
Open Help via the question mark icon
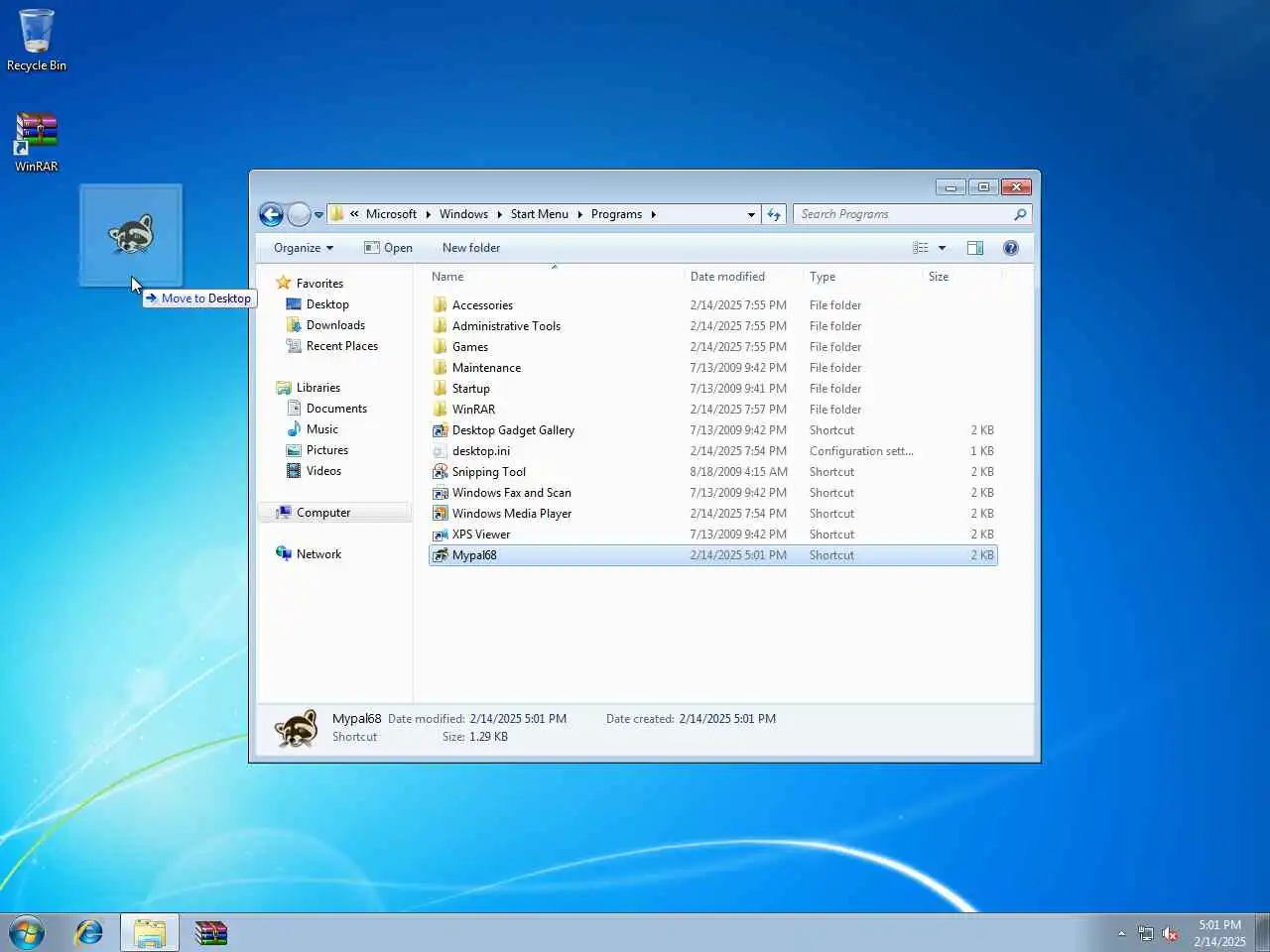point(1011,248)
